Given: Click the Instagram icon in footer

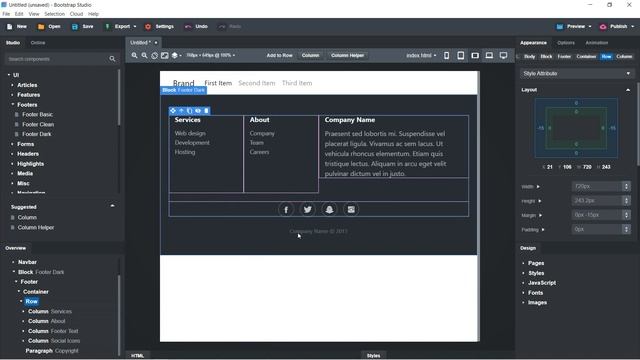Looking at the screenshot, I should (x=351, y=209).
